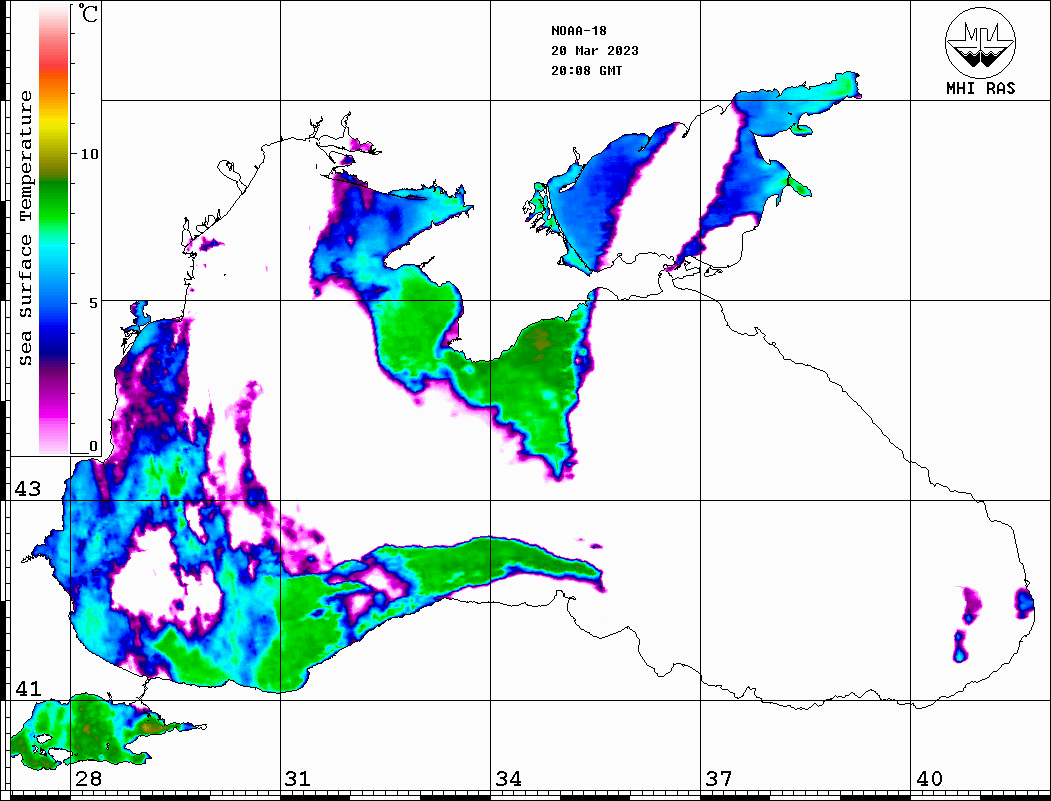Viewport: 1051px width, 801px height.
Task: Click the MHI RAS logo emblem
Action: point(980,42)
